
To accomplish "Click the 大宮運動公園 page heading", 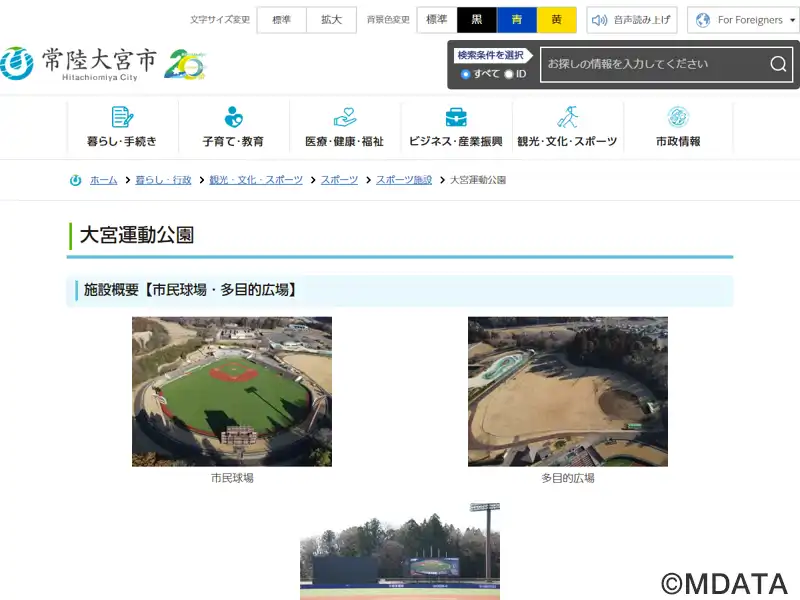I will (x=137, y=235).
